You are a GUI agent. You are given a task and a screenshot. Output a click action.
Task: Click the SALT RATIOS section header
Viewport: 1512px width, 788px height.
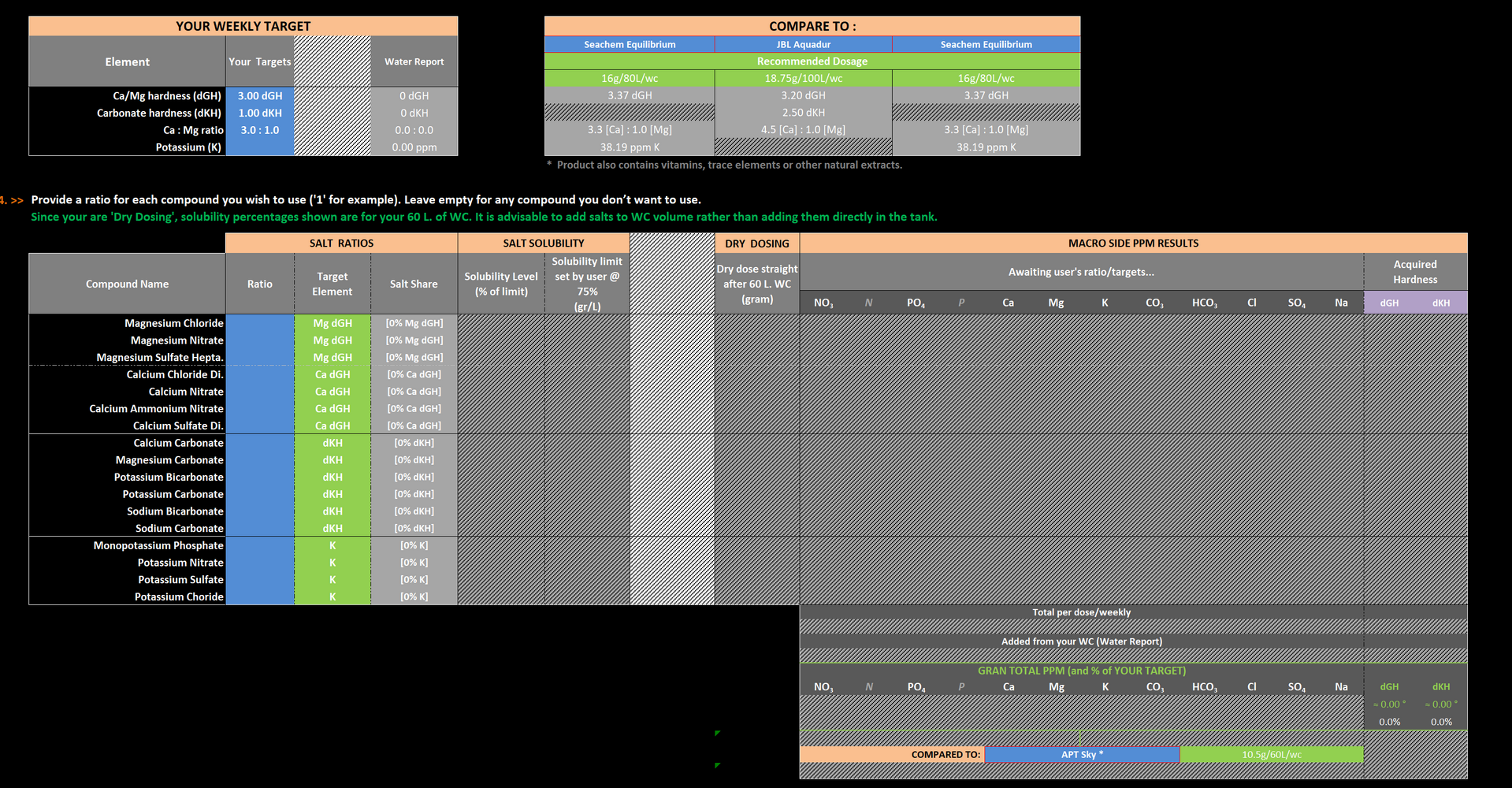click(x=341, y=243)
